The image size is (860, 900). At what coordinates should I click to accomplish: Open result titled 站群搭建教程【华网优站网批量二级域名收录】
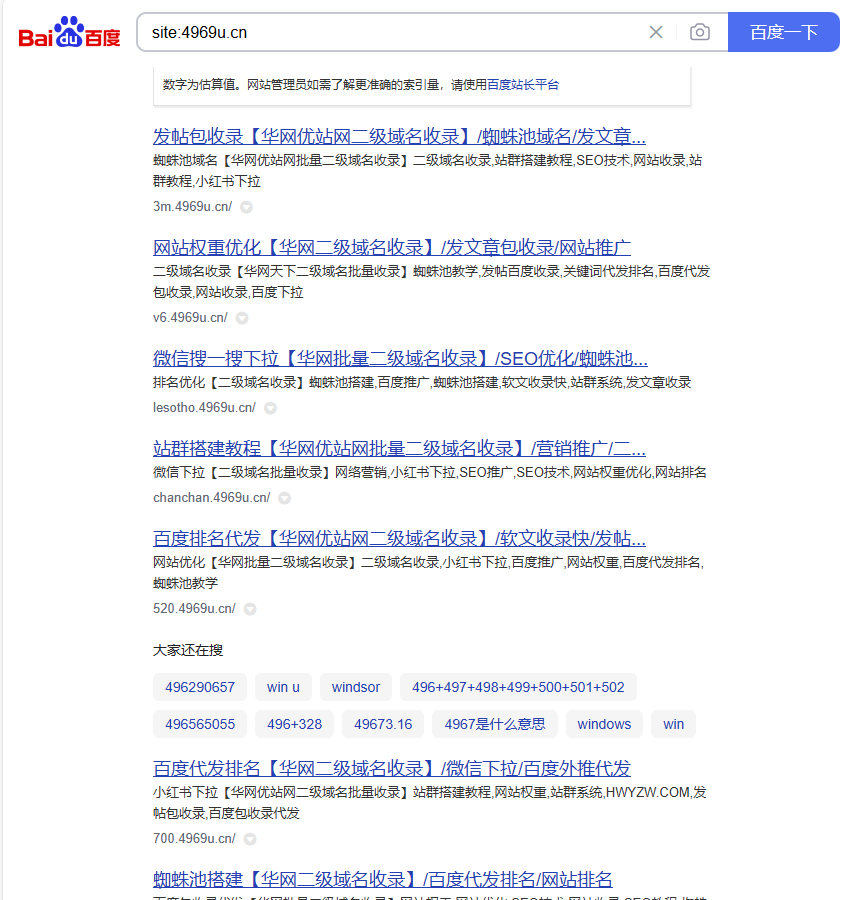[399, 448]
